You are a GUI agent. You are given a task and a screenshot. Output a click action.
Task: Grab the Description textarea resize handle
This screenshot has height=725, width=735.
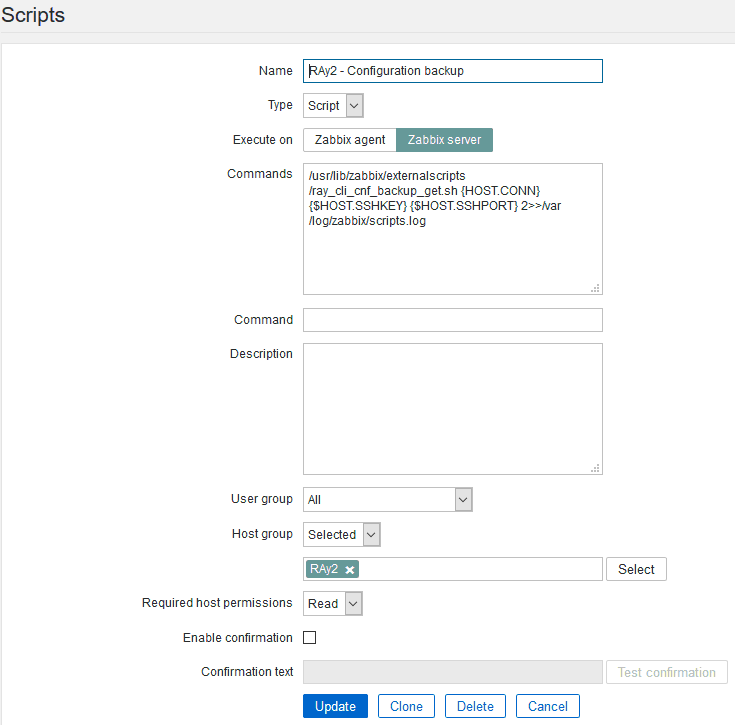click(x=595, y=467)
